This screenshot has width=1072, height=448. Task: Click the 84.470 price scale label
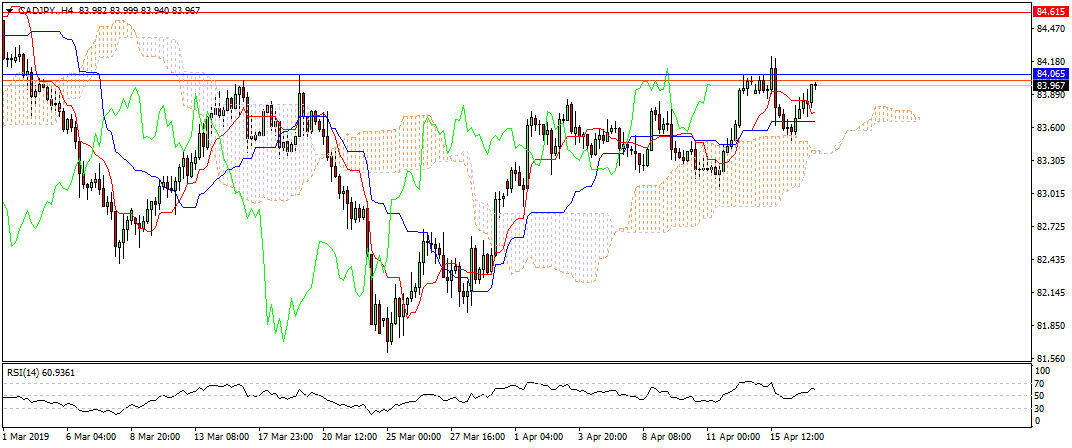coord(1050,32)
